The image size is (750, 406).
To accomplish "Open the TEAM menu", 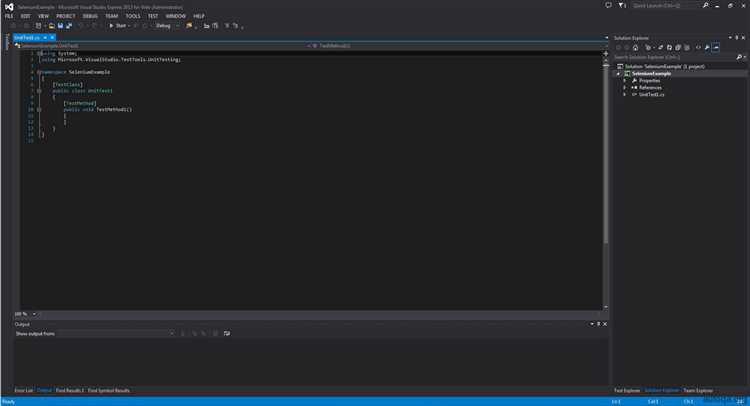I will (x=111, y=16).
